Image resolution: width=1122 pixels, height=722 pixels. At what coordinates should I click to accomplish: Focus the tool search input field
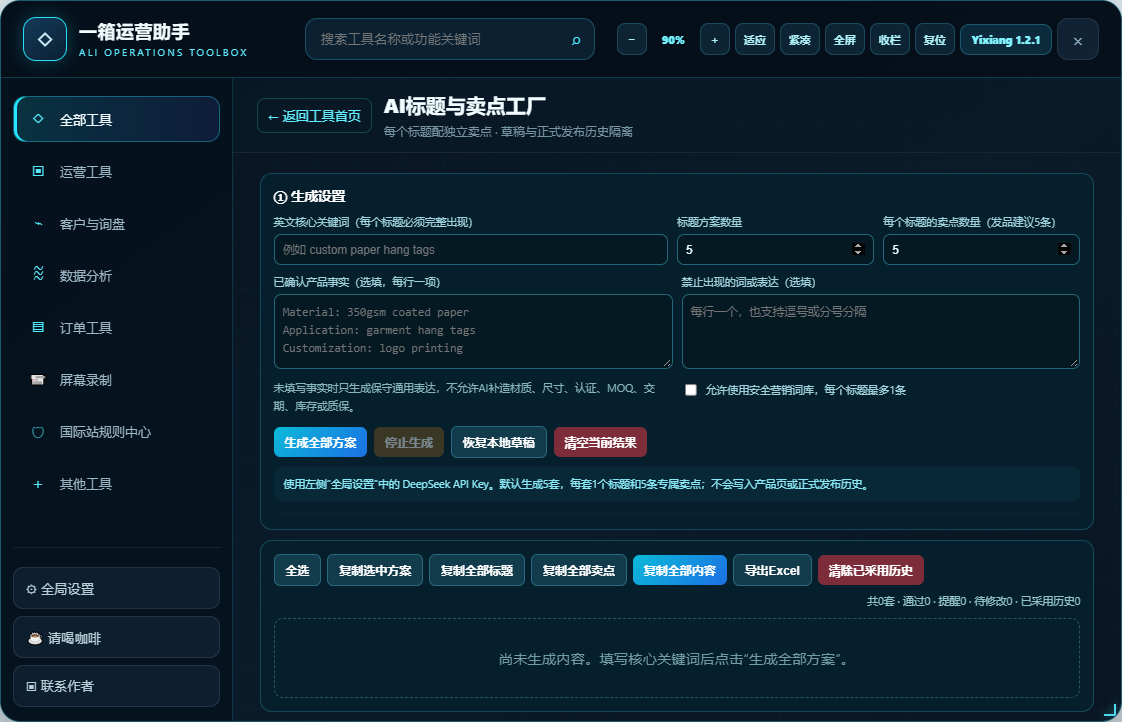pyautogui.click(x=449, y=39)
